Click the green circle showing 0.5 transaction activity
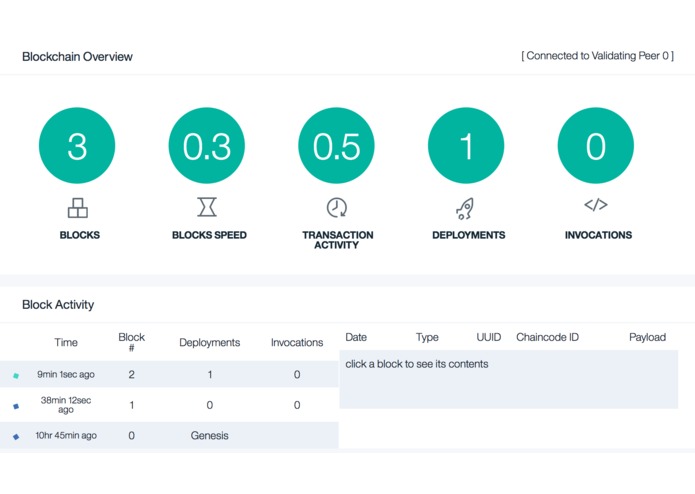This screenshot has width=695, height=494. pos(336,145)
